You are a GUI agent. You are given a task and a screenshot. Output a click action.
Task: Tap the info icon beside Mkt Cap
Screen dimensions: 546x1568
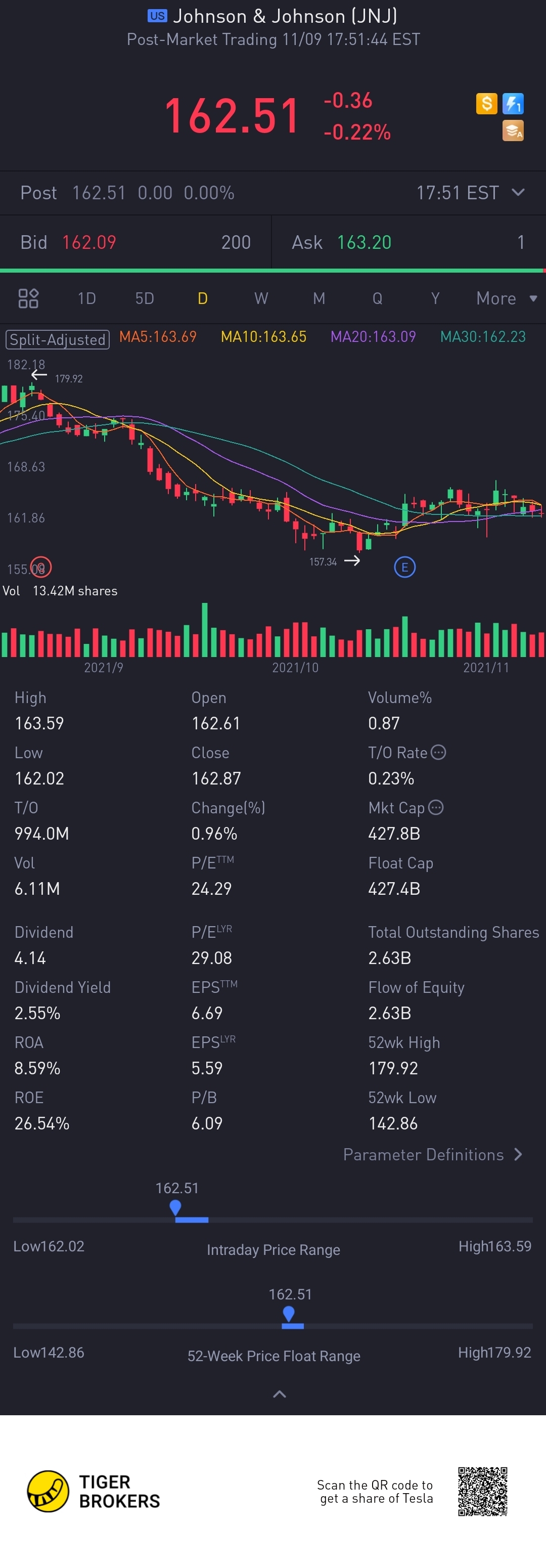pos(436,807)
